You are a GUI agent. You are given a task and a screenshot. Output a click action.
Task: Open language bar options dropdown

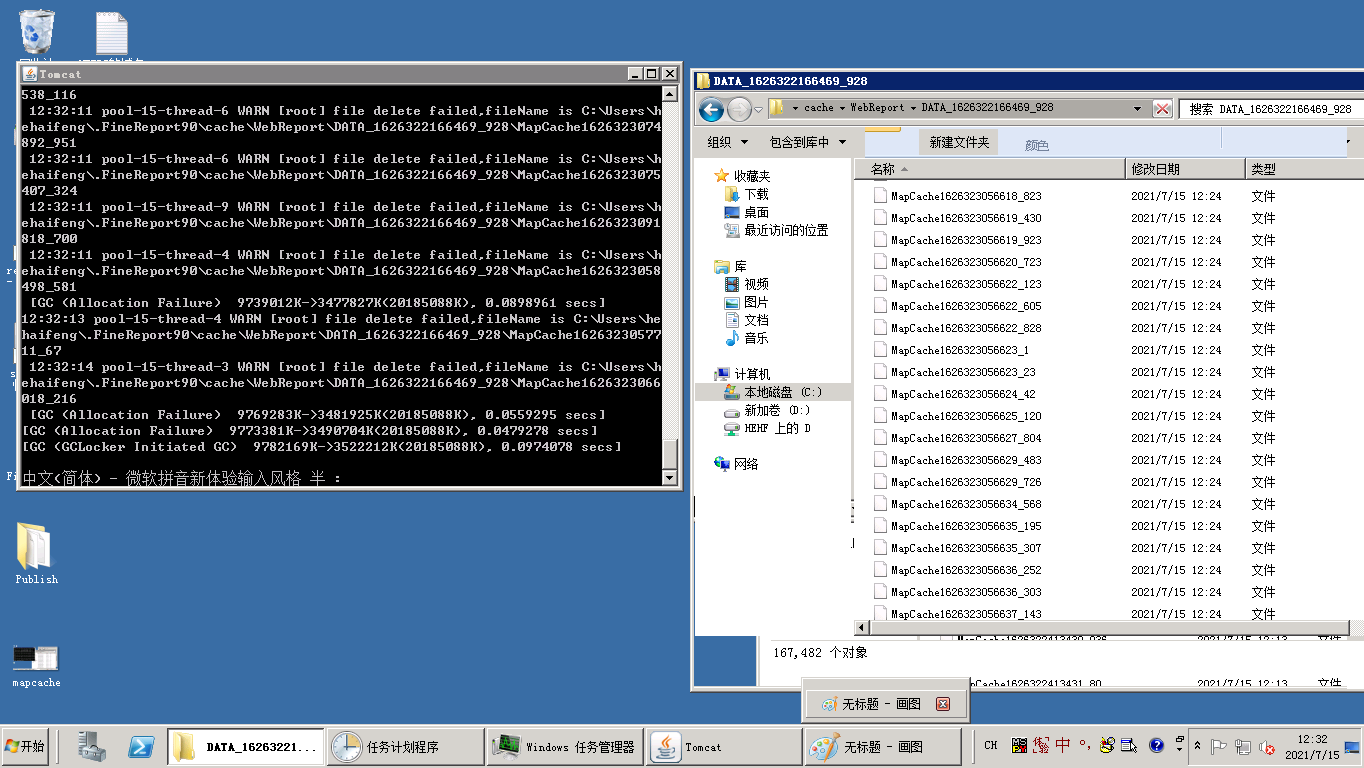coord(1180,749)
